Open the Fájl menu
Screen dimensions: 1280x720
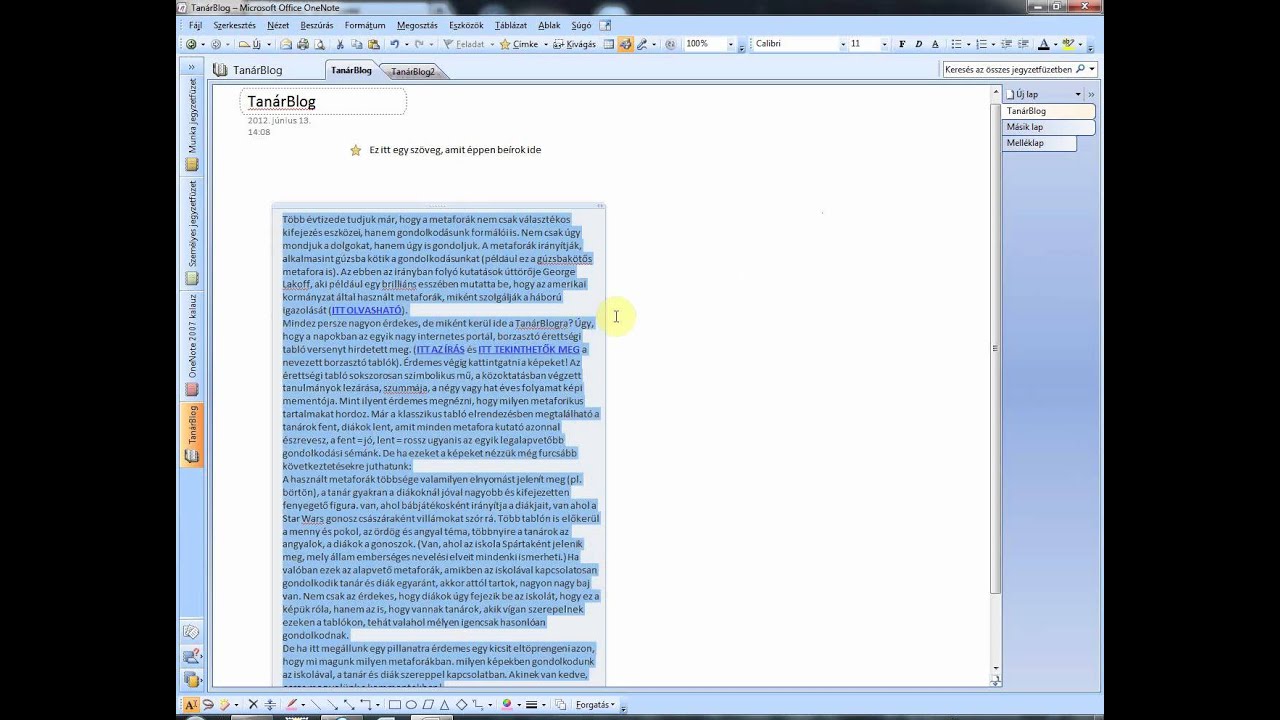(x=195, y=25)
